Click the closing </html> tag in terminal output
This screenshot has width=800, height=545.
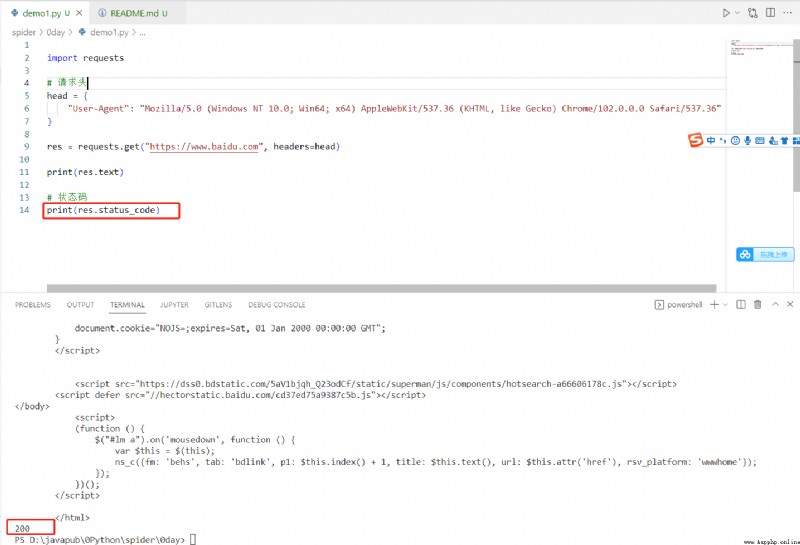[x=72, y=517]
